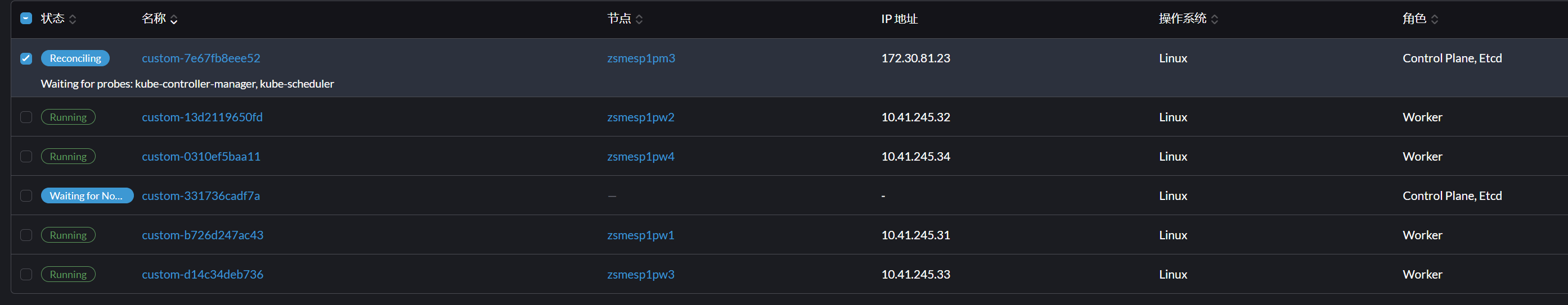Uncheck the custom-7e67fb8eee52 row checkbox
The height and width of the screenshot is (305, 1568).
pyautogui.click(x=26, y=58)
